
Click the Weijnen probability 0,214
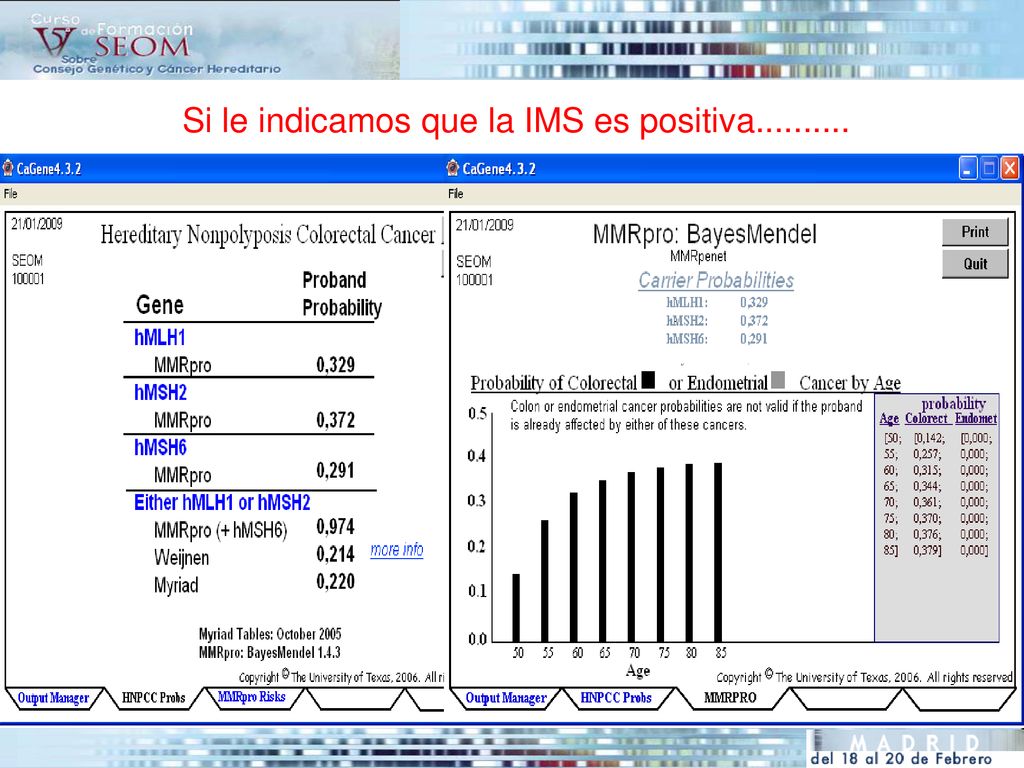tap(336, 554)
